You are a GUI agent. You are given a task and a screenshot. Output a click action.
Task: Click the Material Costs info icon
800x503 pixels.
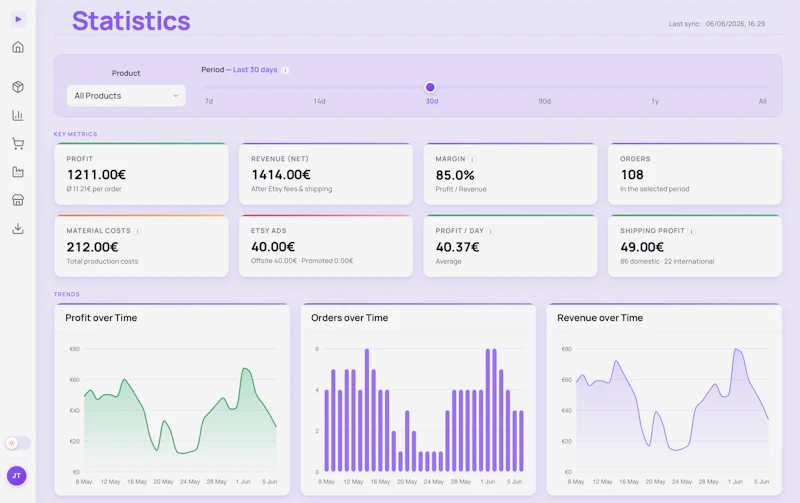tap(138, 231)
